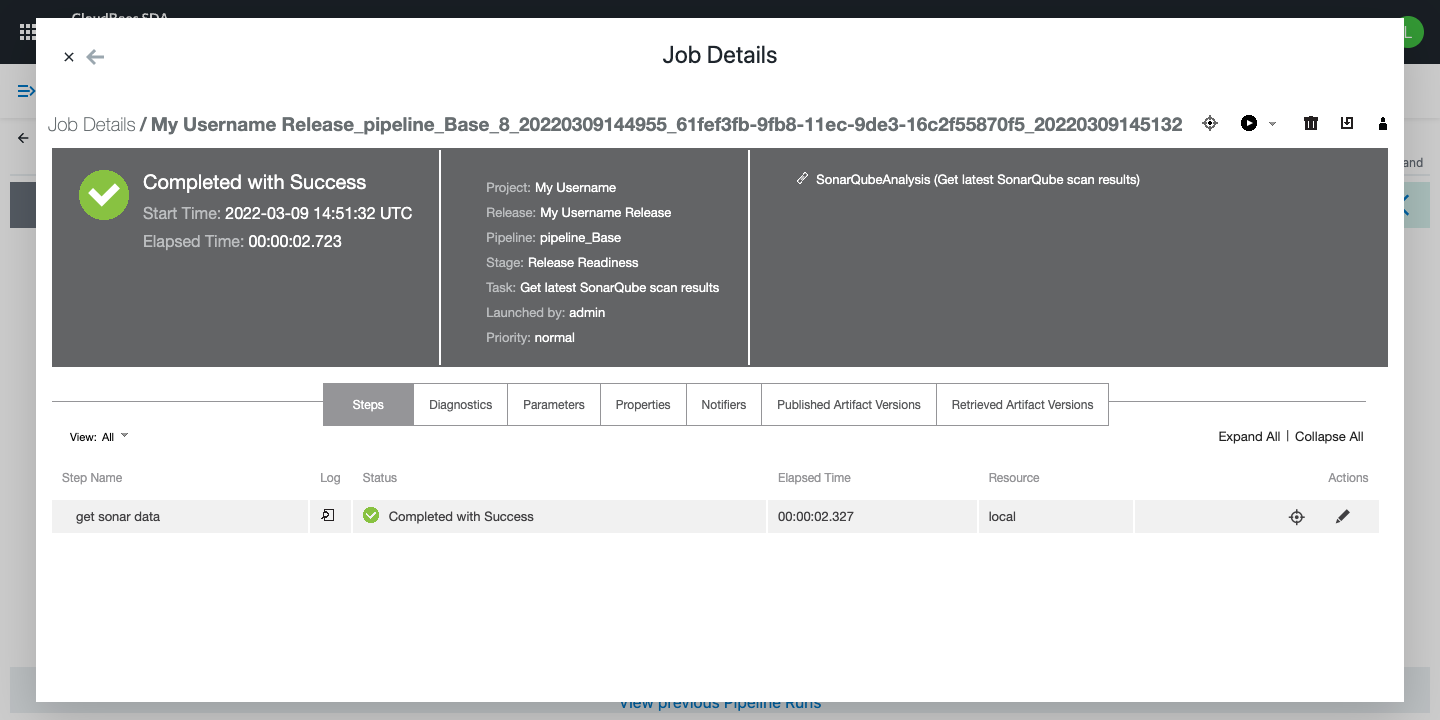Screen dimensions: 1440x720
Task: Open the rerun options chevron dropdown
Action: click(x=1270, y=124)
